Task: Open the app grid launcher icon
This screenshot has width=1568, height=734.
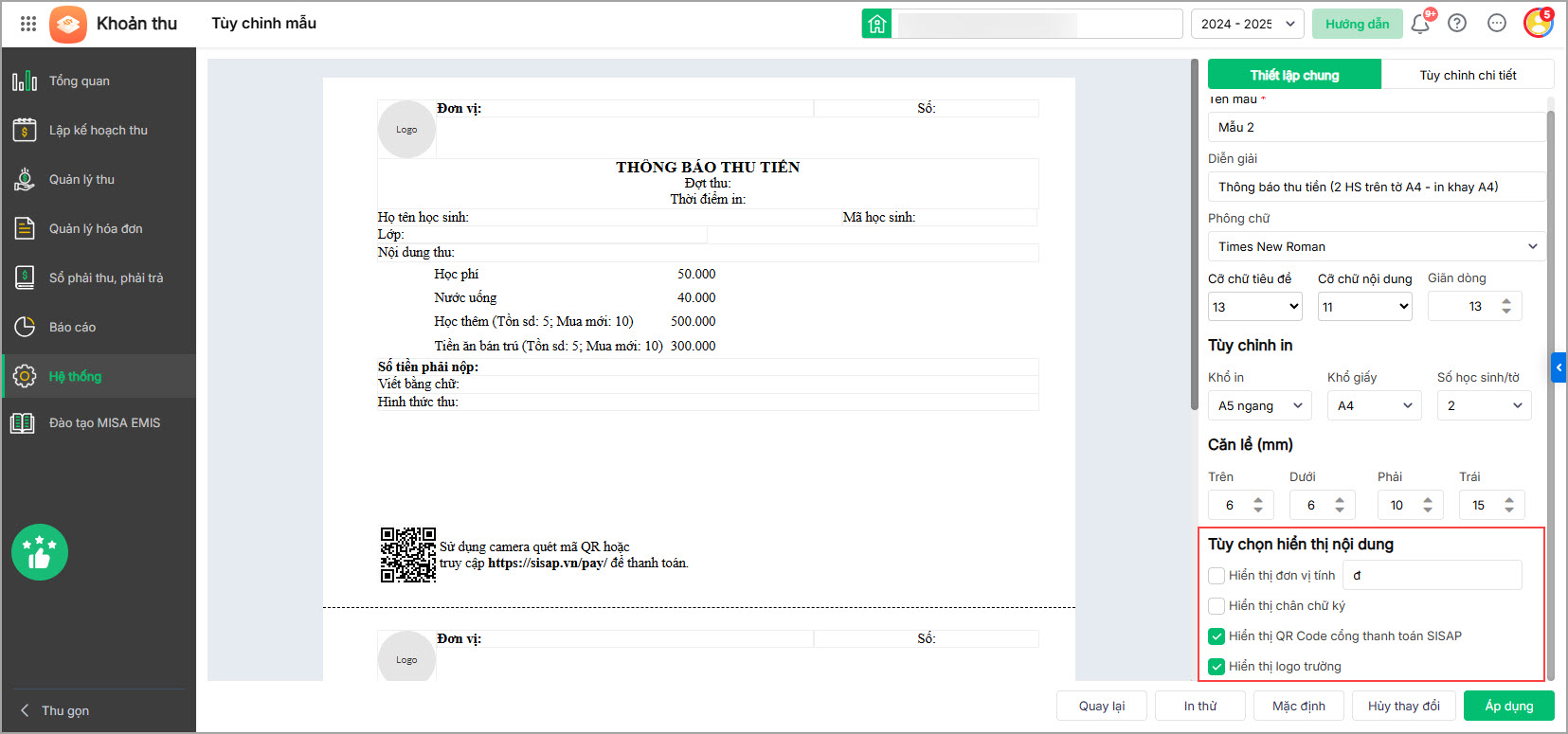Action: [28, 24]
